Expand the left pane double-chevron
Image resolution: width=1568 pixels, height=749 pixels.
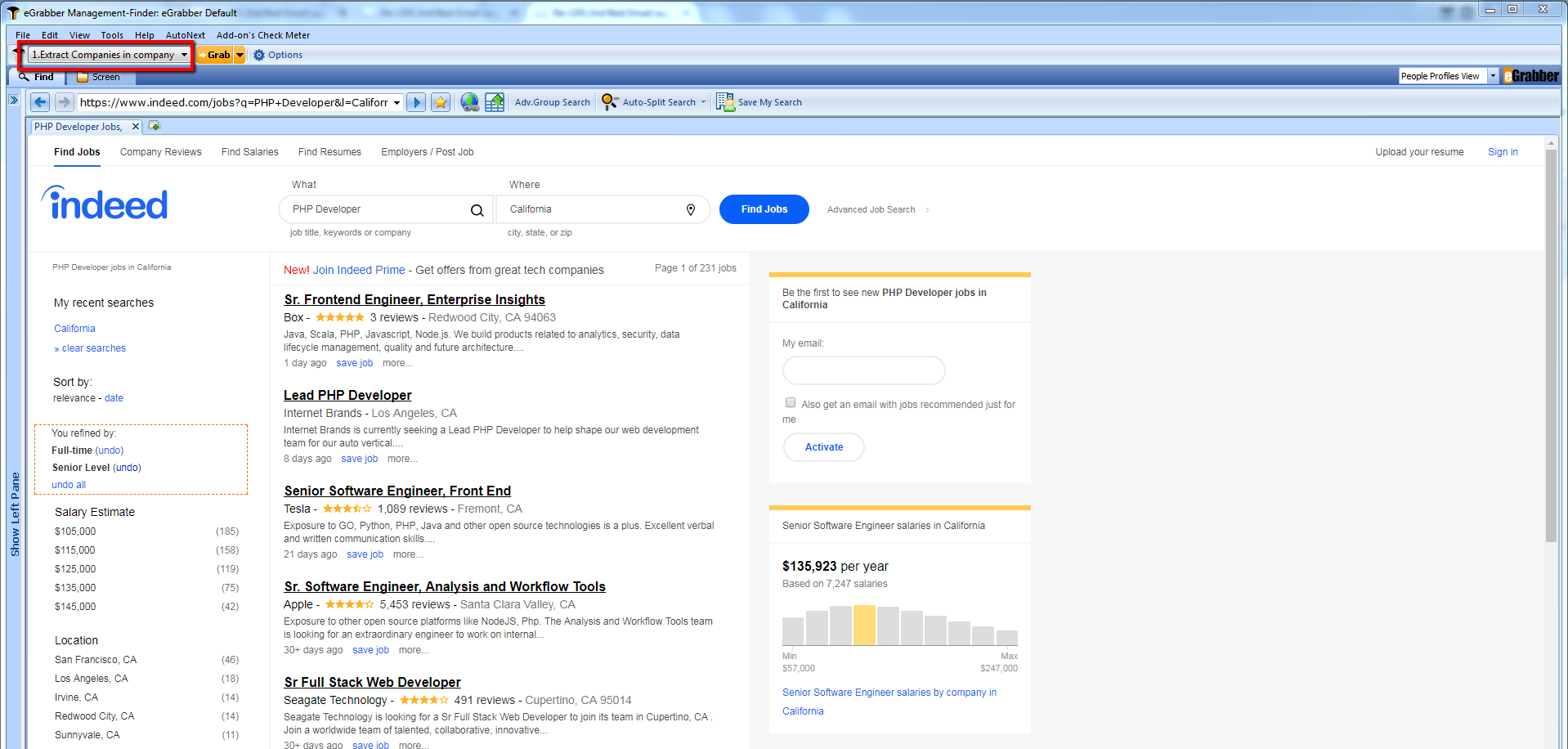click(14, 100)
